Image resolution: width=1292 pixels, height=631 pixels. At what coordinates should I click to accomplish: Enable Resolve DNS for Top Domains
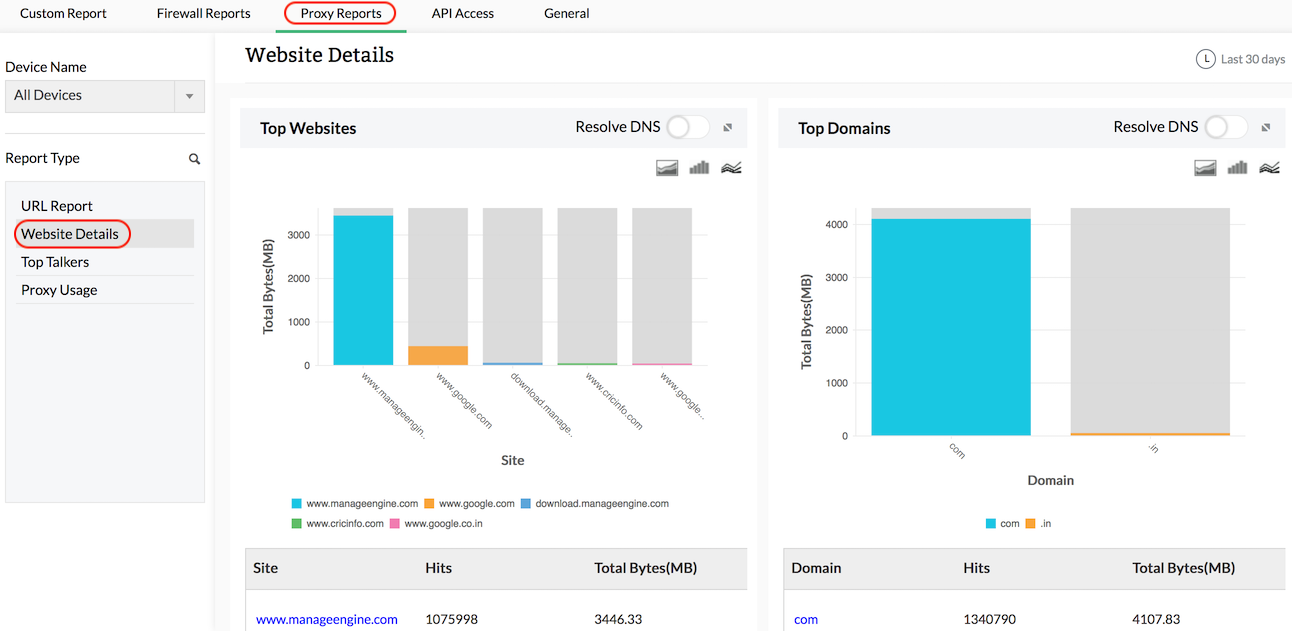1226,127
